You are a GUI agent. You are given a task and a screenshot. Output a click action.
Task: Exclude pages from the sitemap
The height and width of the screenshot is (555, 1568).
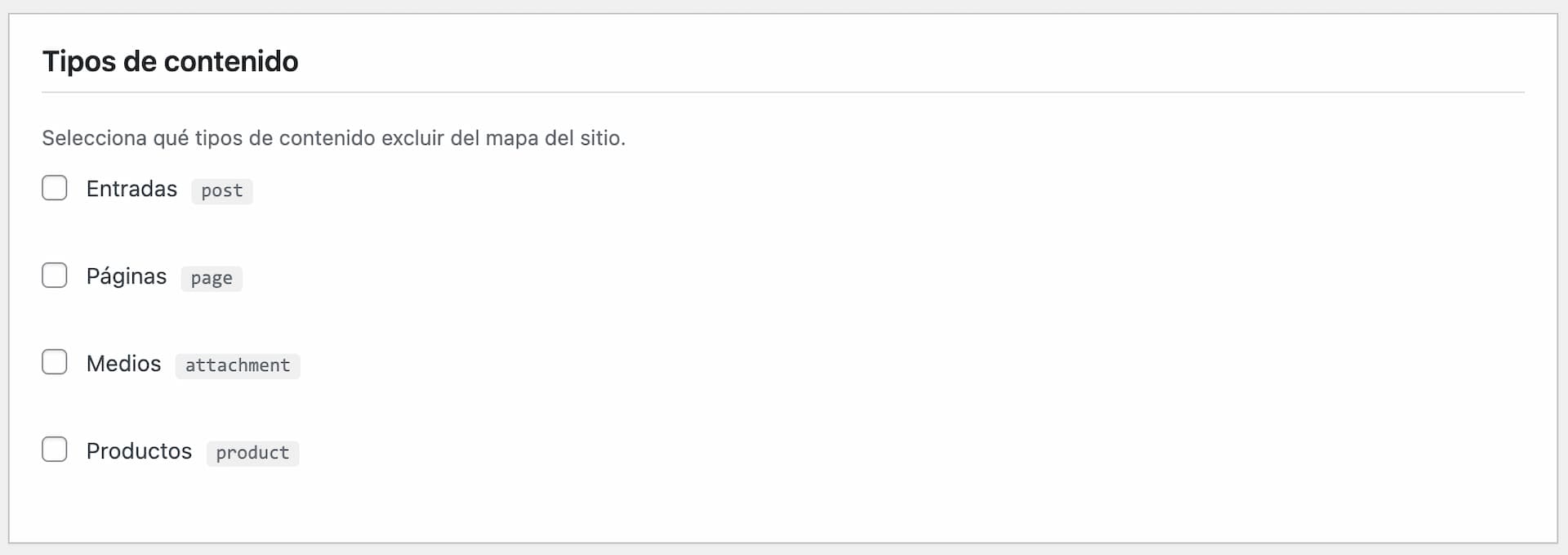click(x=55, y=275)
